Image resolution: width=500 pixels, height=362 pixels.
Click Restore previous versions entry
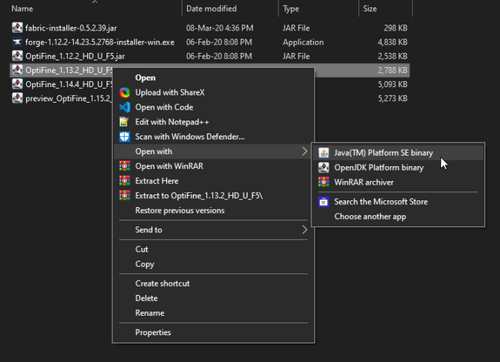pyautogui.click(x=180, y=211)
